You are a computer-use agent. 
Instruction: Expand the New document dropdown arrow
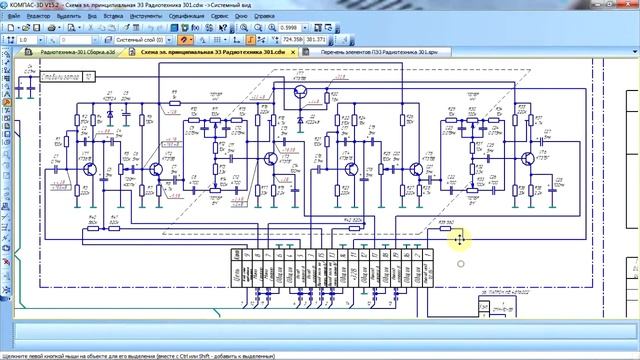pyautogui.click(x=18, y=28)
